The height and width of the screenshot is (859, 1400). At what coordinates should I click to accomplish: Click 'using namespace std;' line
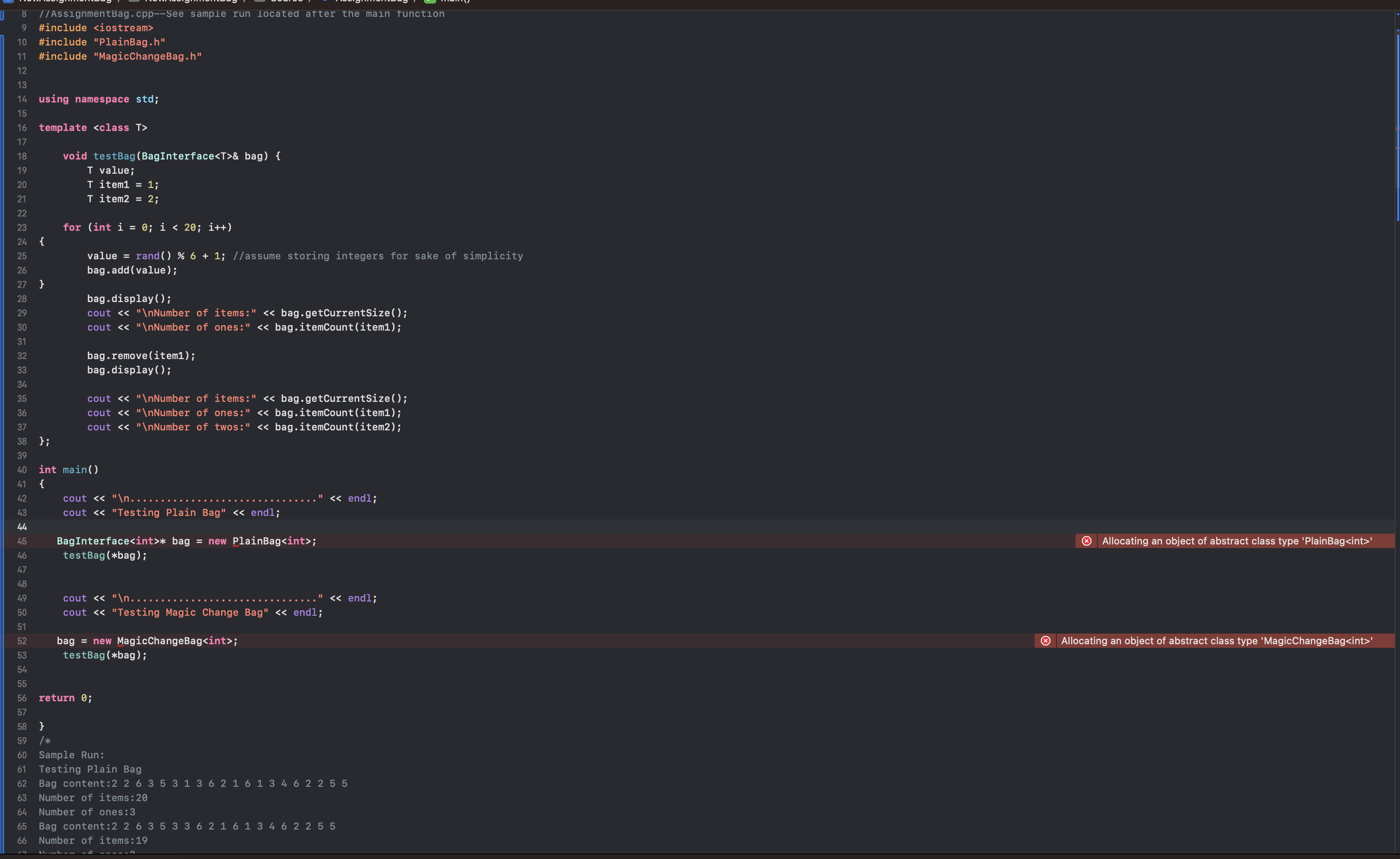(99, 99)
